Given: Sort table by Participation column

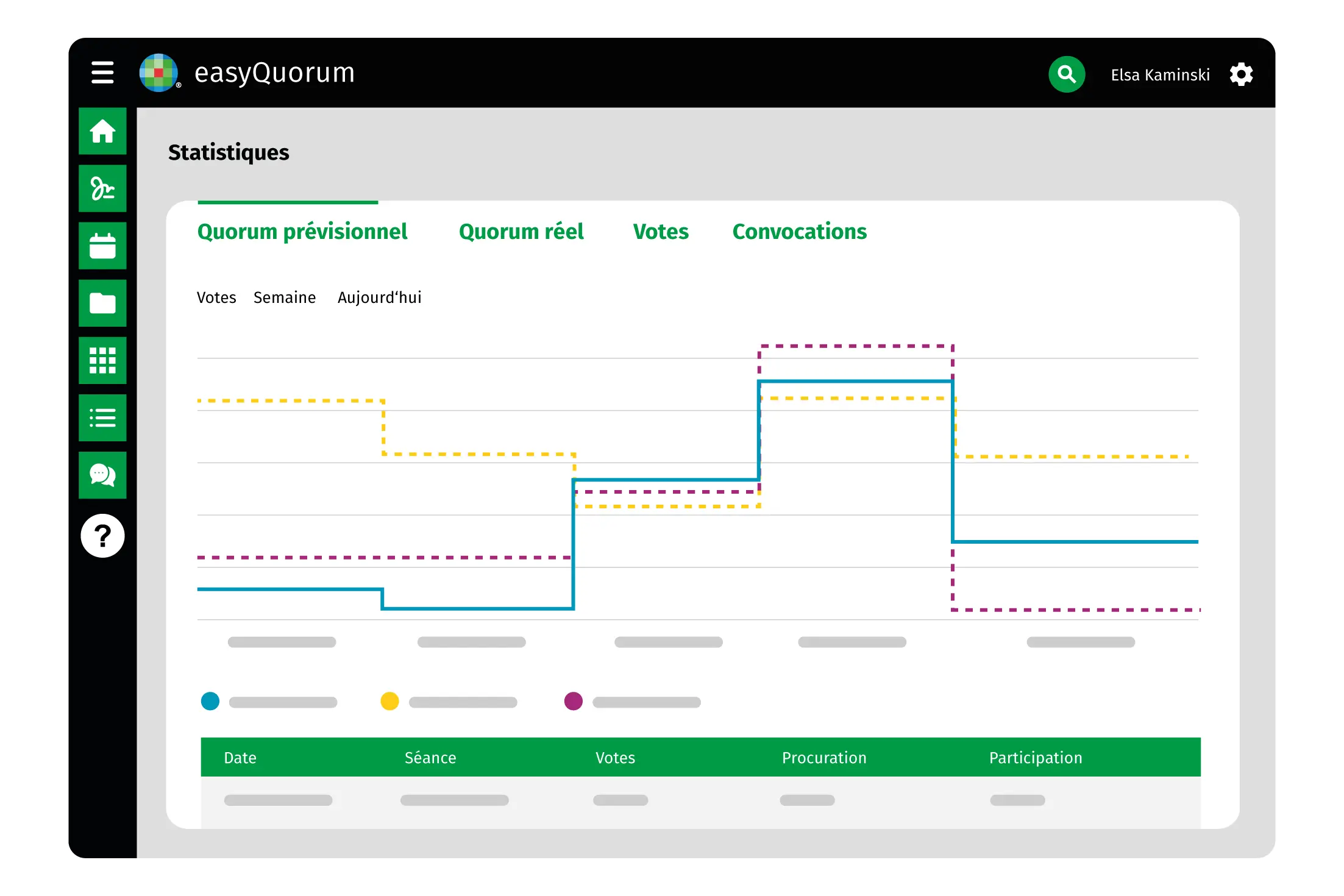Looking at the screenshot, I should point(1035,758).
